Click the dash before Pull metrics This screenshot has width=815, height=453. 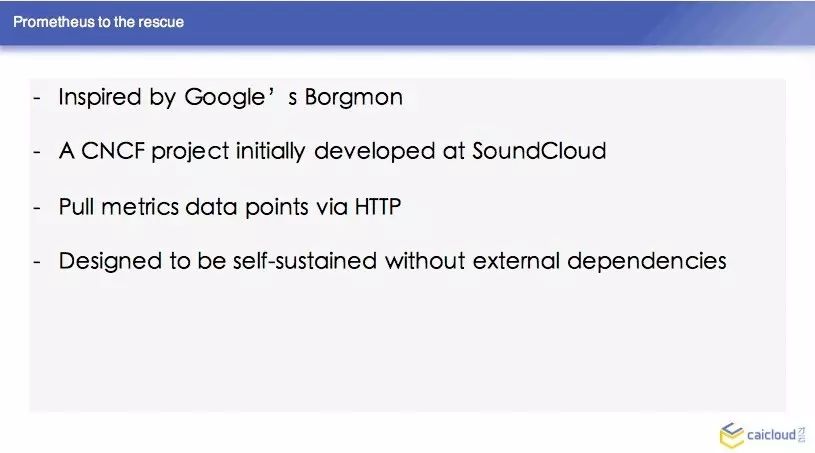point(37,207)
